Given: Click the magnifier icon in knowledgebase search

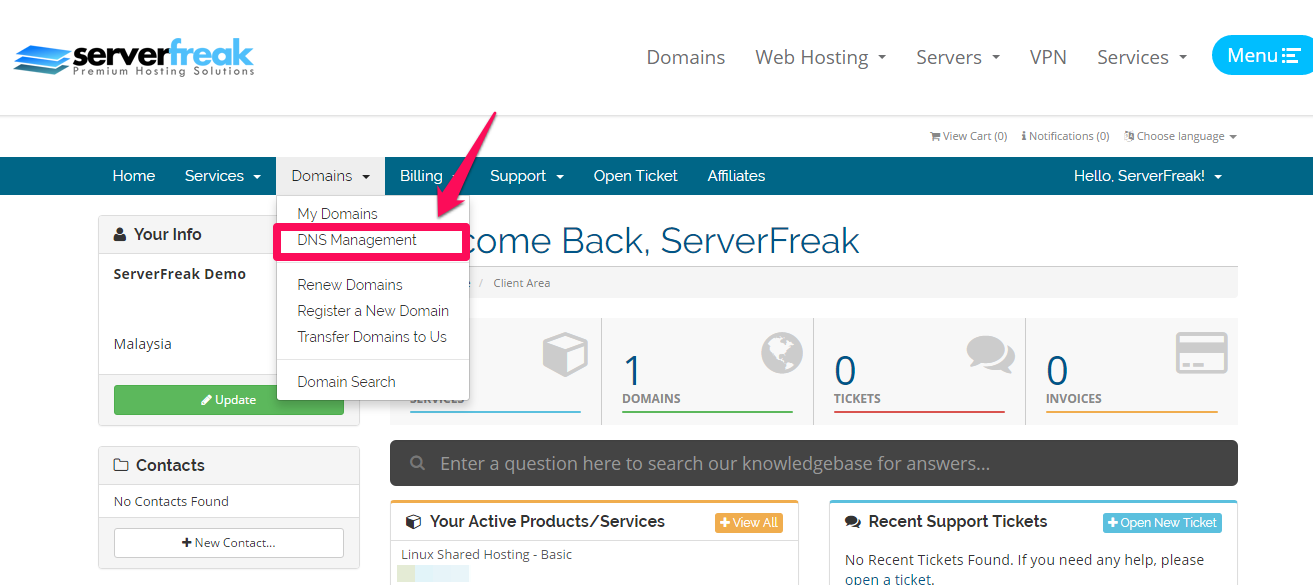Looking at the screenshot, I should (x=417, y=464).
